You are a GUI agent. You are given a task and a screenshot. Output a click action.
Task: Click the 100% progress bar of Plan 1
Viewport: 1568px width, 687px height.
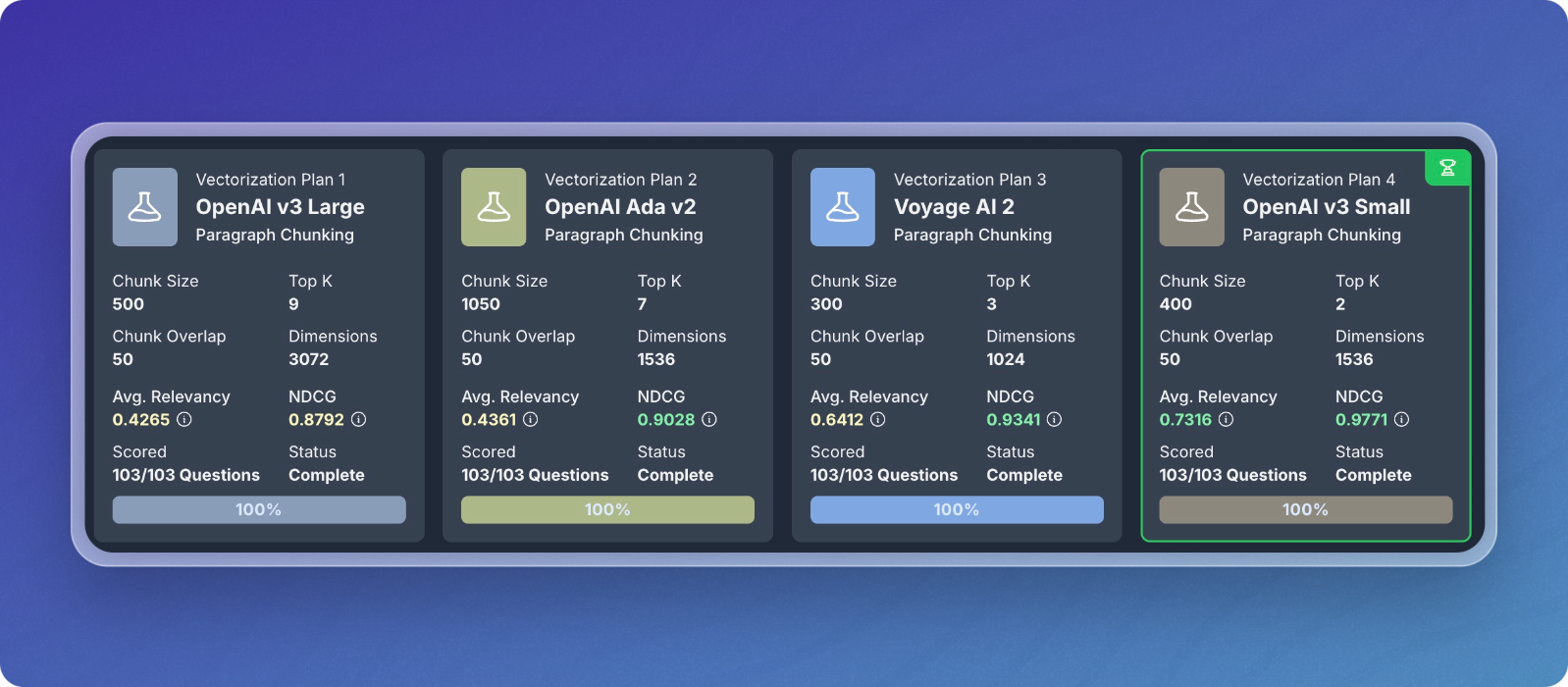[259, 509]
